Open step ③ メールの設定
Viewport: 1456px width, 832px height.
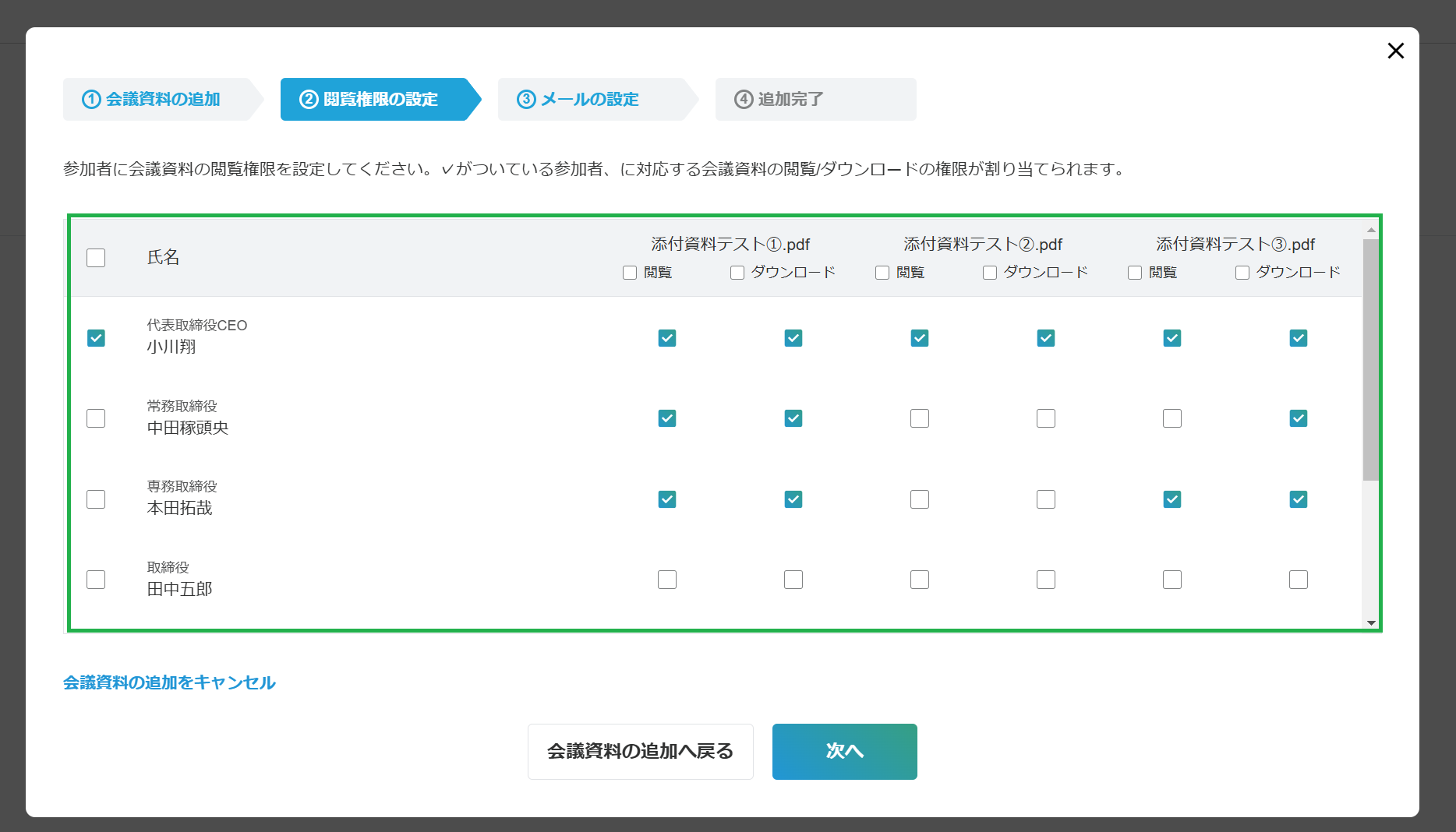point(581,99)
